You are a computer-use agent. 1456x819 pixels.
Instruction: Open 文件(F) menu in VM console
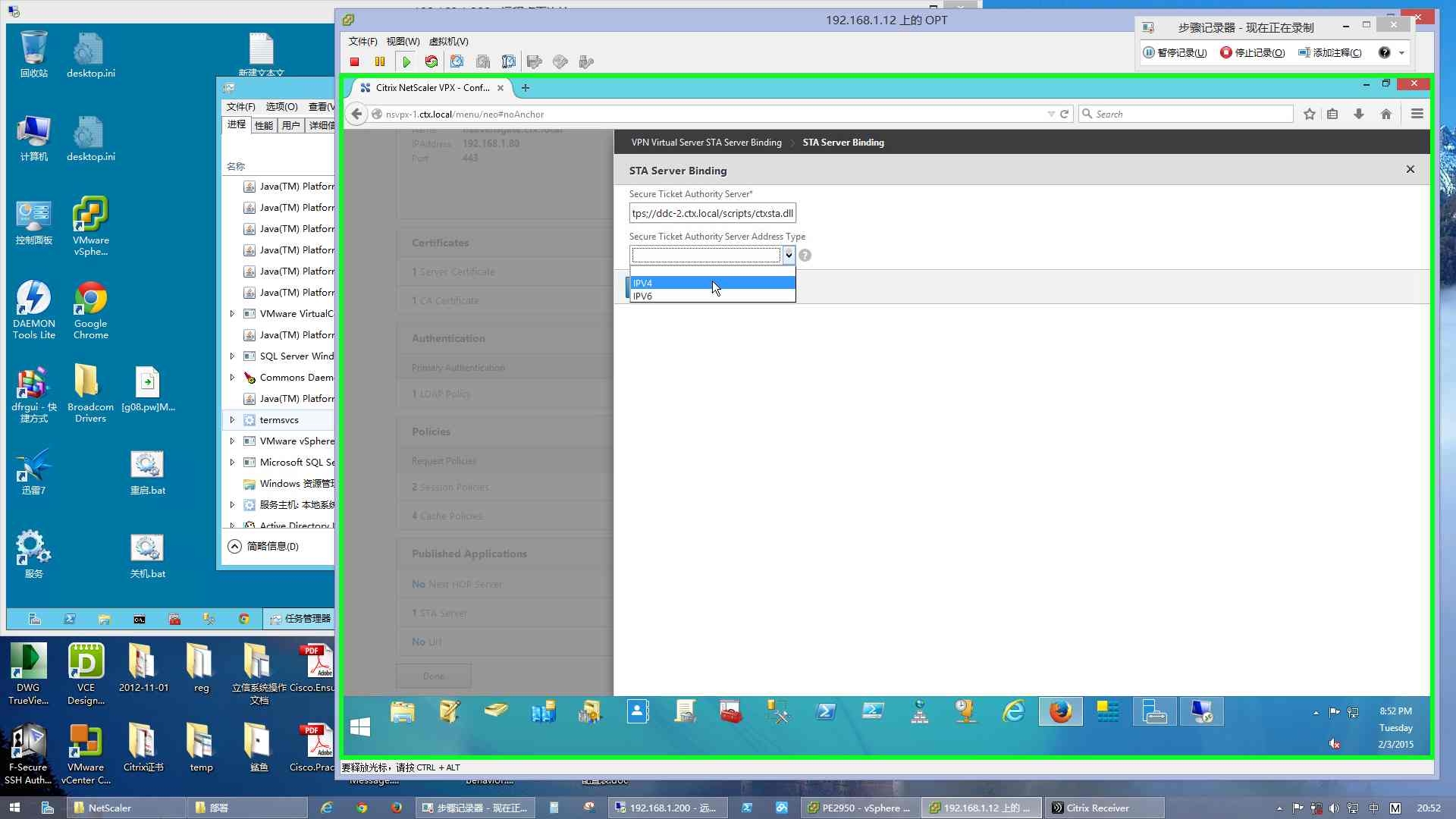coord(362,42)
